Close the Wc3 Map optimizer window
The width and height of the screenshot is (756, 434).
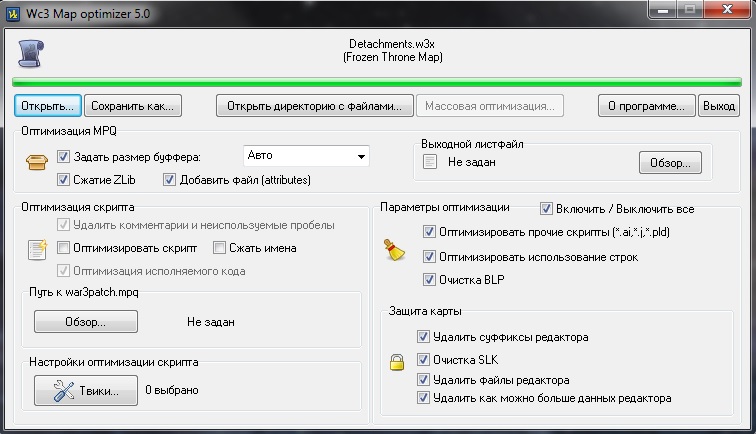(728, 10)
